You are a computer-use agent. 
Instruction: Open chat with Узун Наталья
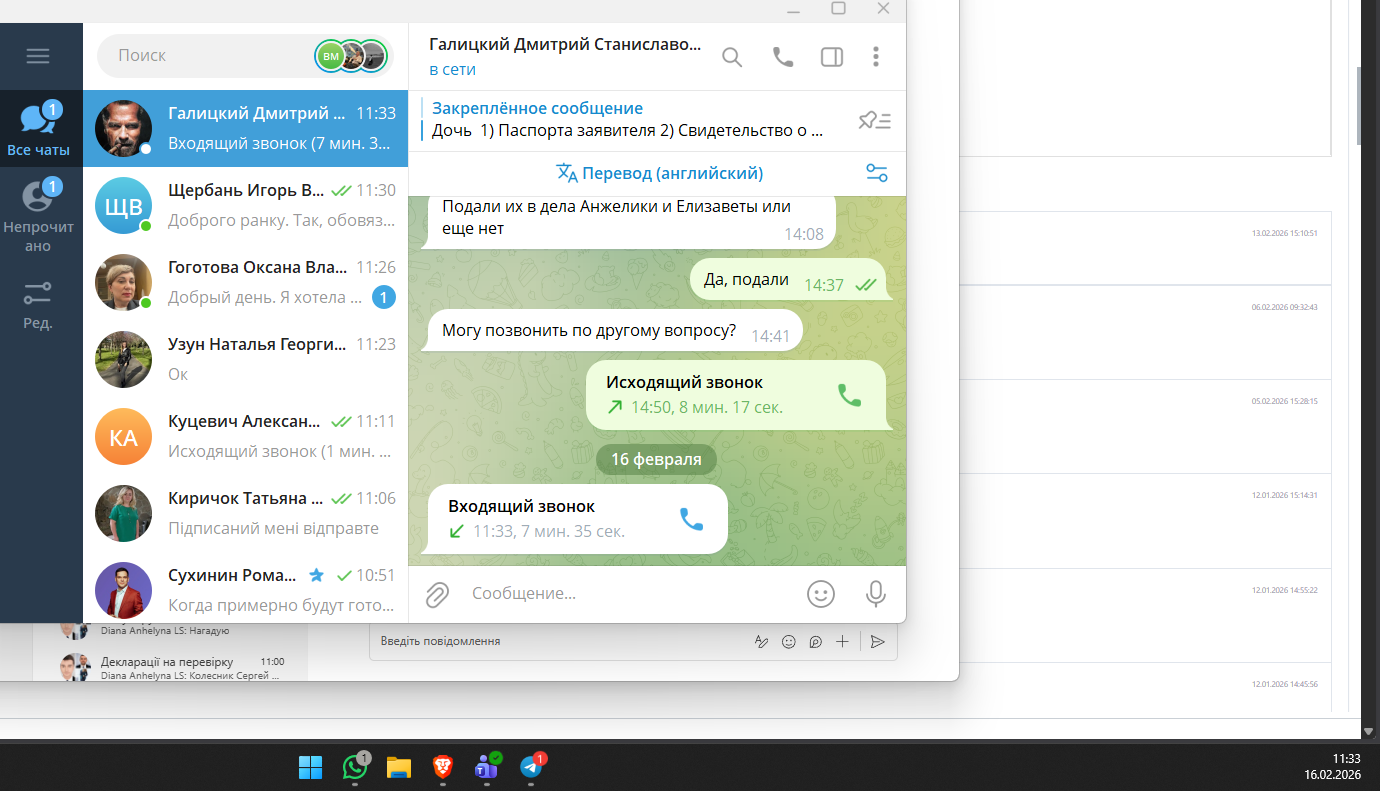point(245,359)
